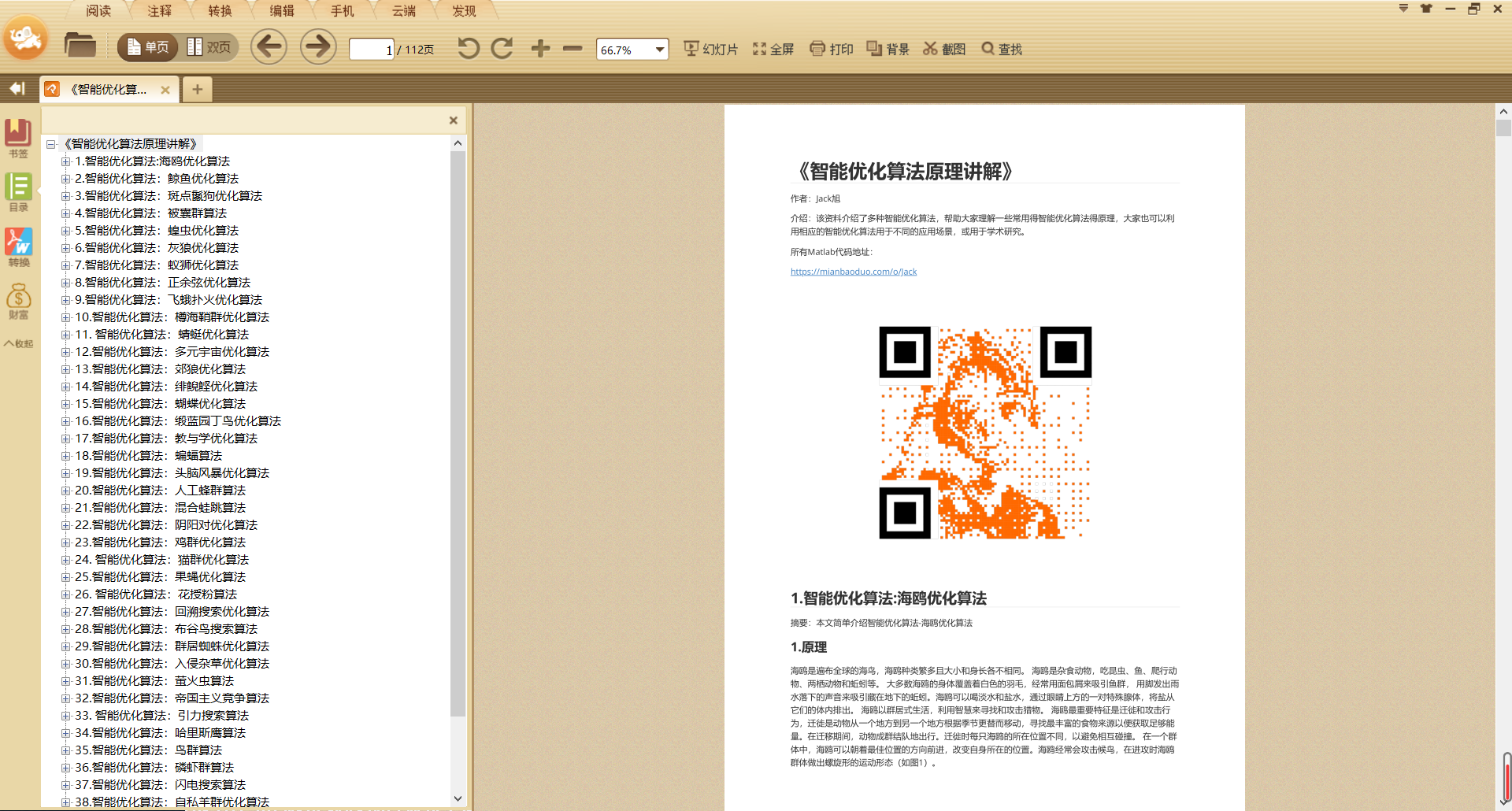
Task: Open the 编辑 menu tab
Action: pos(282,11)
